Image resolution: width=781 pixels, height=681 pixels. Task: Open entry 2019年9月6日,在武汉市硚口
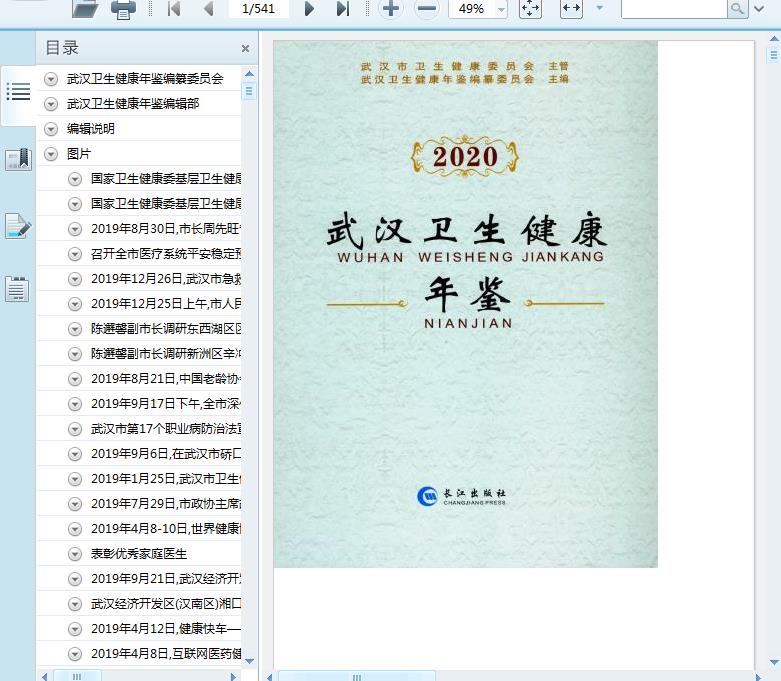166,453
